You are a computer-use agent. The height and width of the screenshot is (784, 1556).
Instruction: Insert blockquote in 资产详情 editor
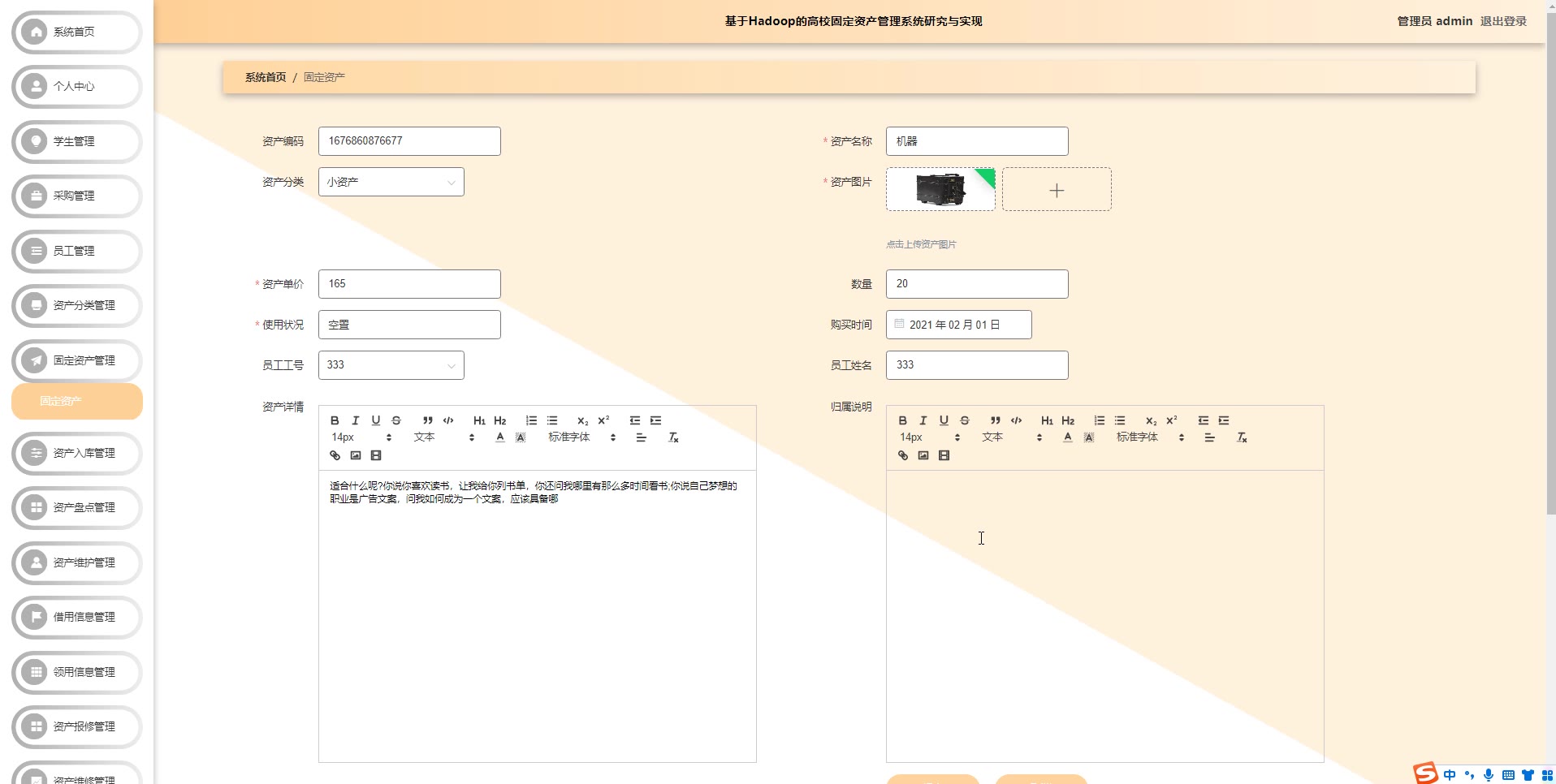(427, 420)
